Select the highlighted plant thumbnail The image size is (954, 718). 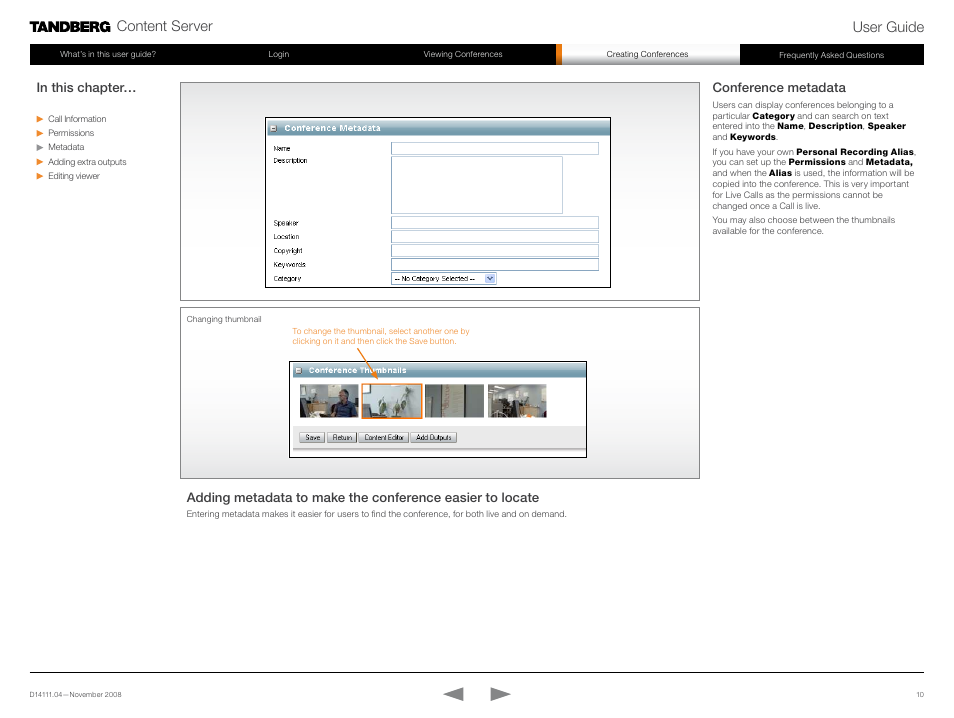392,401
